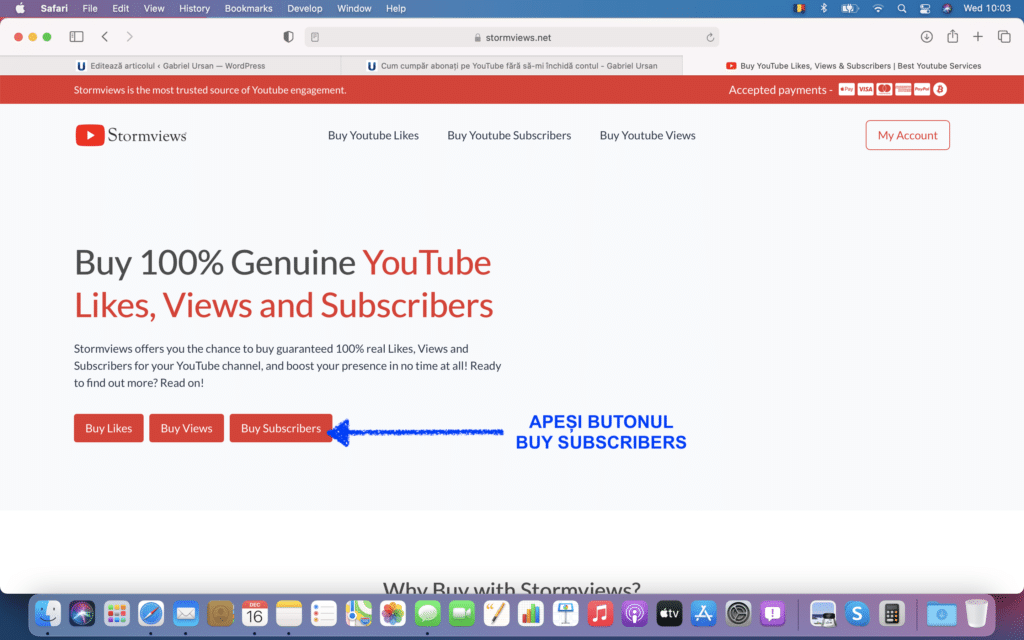Click the Buy Subscribers button
This screenshot has width=1024, height=640.
281,428
